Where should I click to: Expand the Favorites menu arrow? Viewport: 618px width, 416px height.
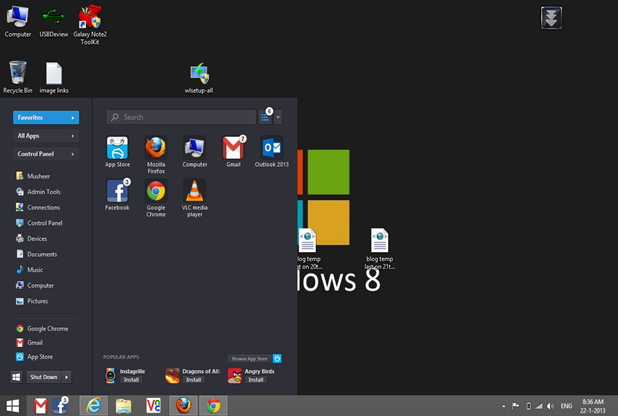[73, 117]
